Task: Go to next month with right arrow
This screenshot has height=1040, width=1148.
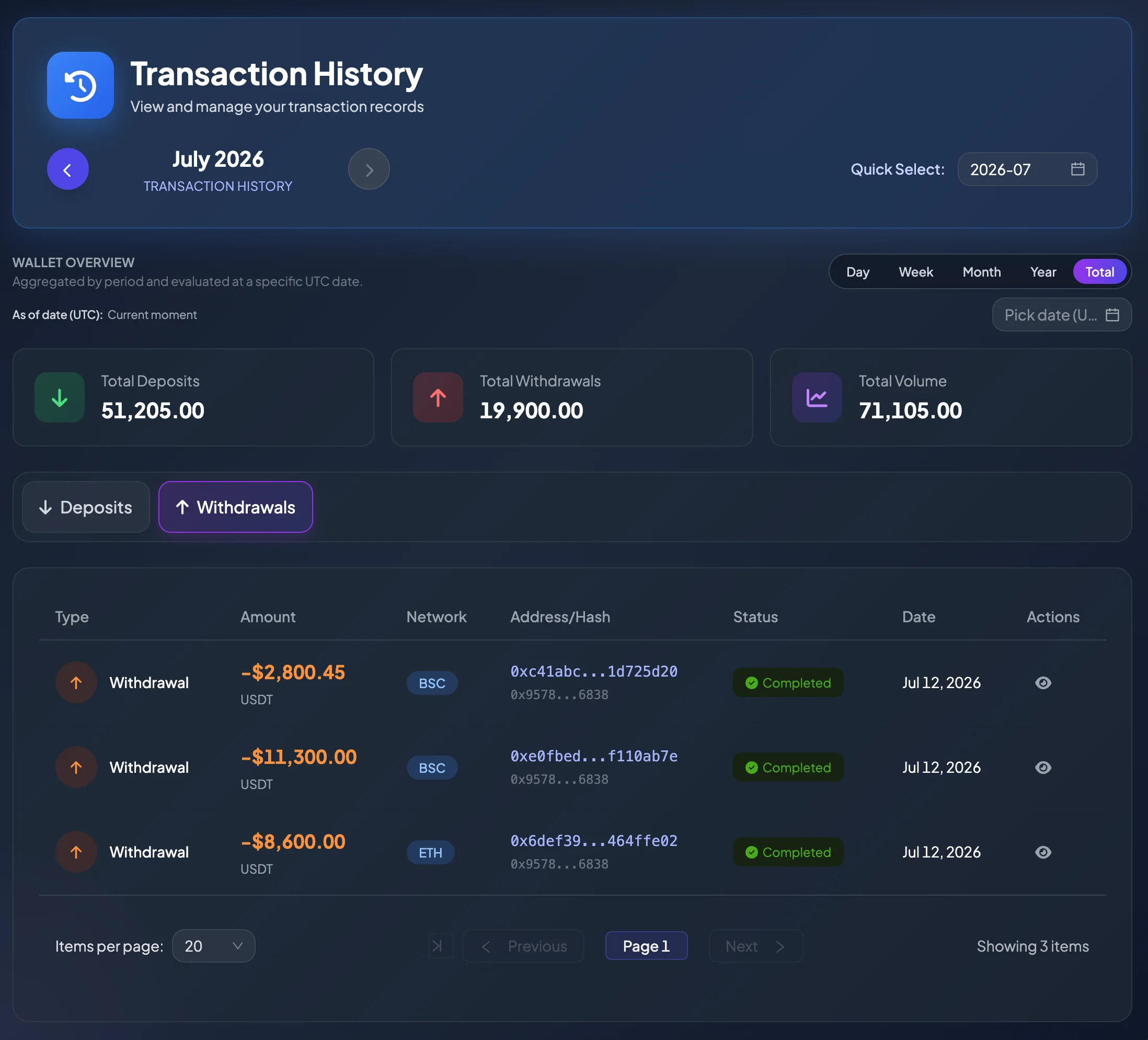Action: [369, 169]
